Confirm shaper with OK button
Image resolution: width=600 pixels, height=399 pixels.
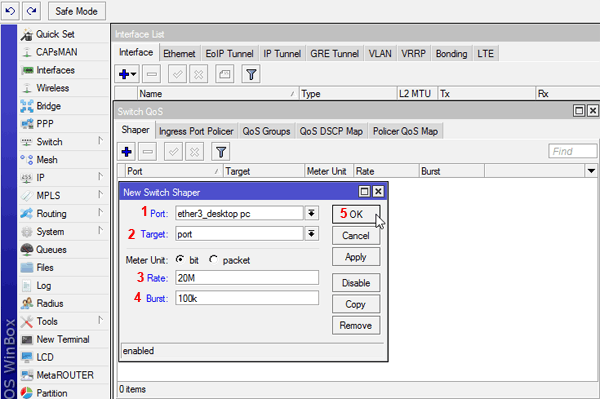356,214
